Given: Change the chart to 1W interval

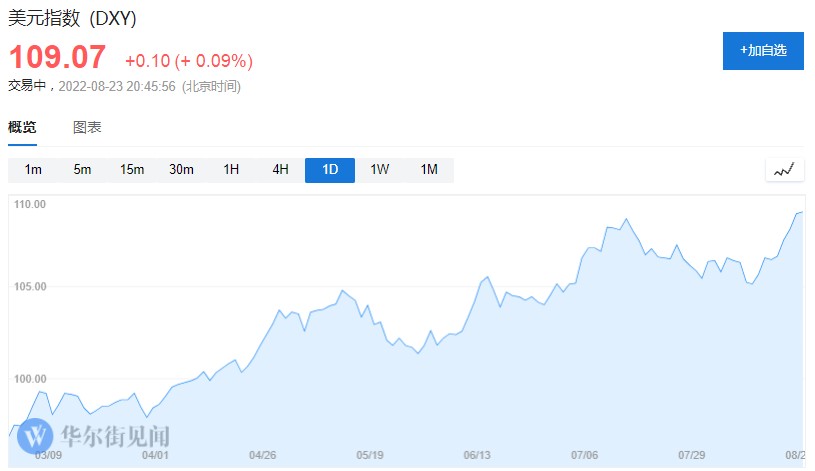Looking at the screenshot, I should coord(379,170).
